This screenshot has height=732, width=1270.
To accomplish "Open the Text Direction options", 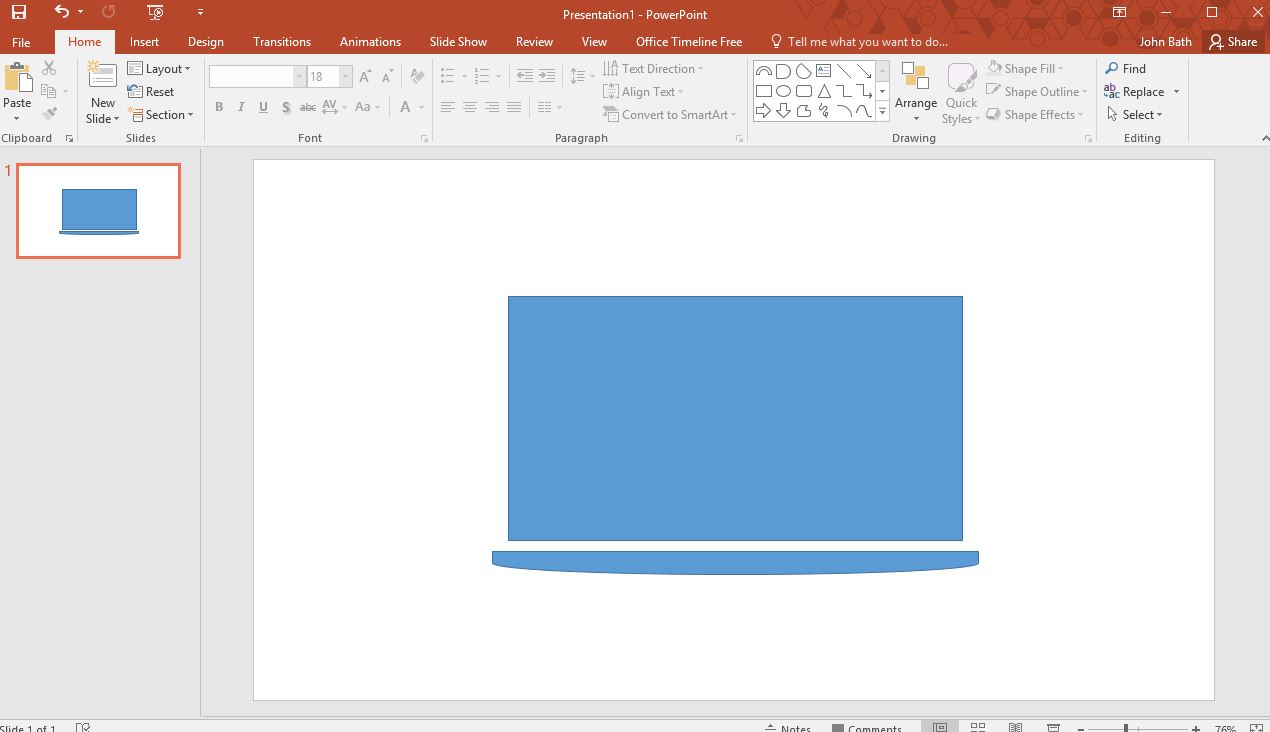I will 655,68.
